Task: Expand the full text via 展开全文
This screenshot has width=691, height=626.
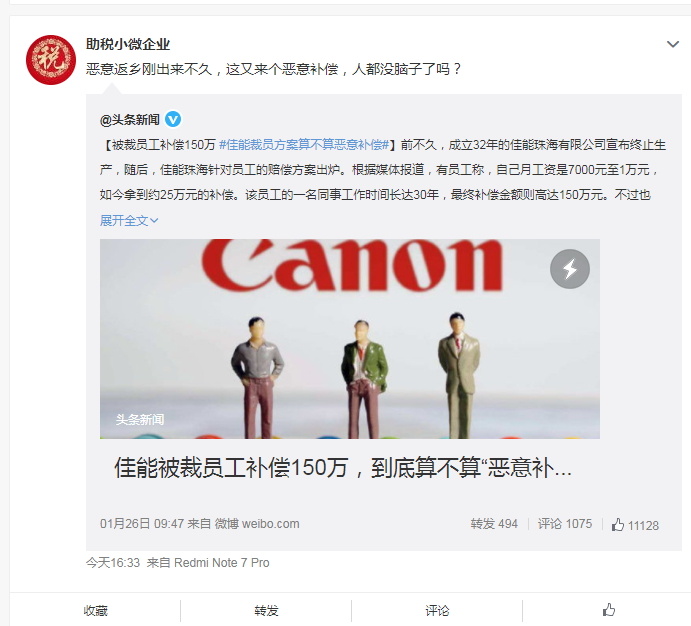Action: click(129, 220)
